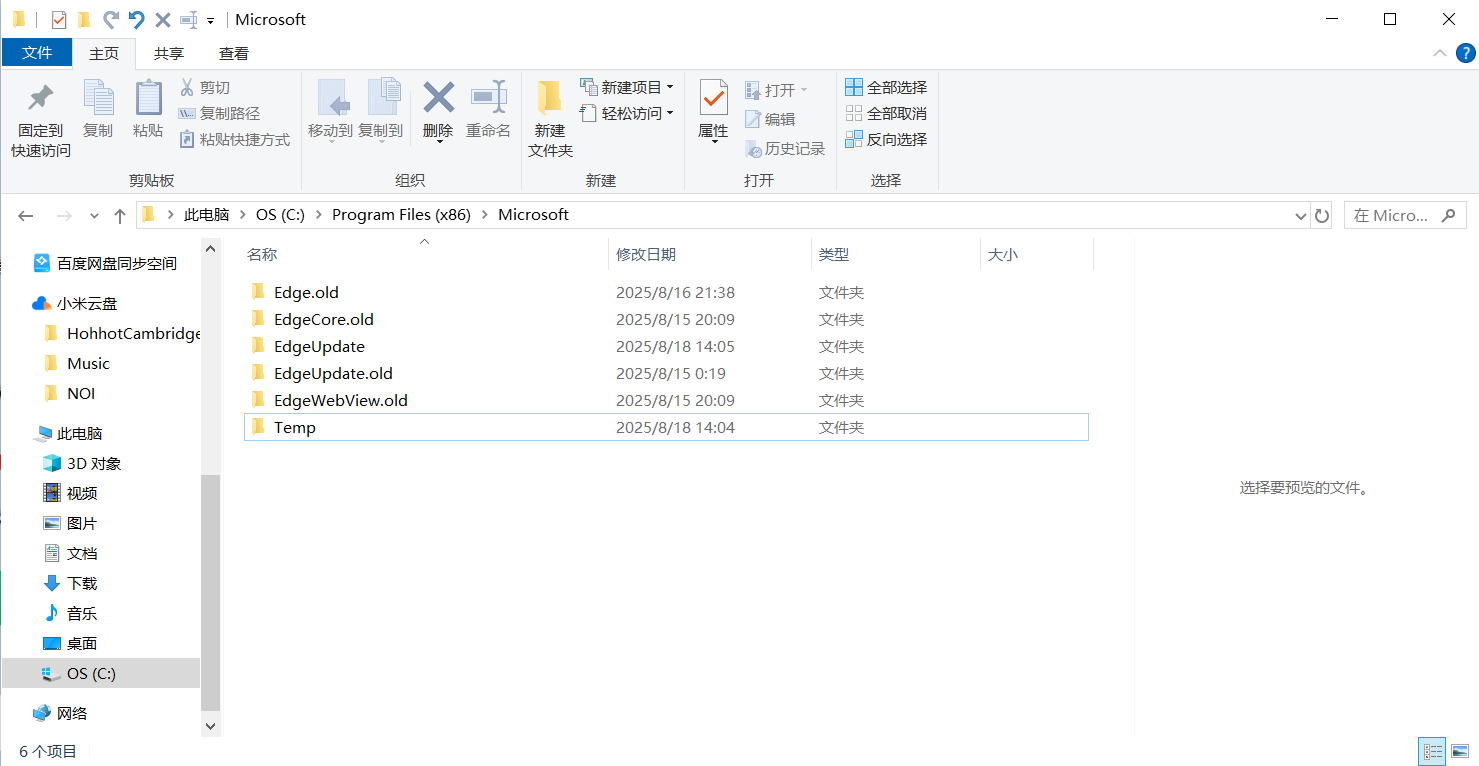The height and width of the screenshot is (766, 1479).
Task: Select the EdgeUpdate.old folder
Action: 666,374
